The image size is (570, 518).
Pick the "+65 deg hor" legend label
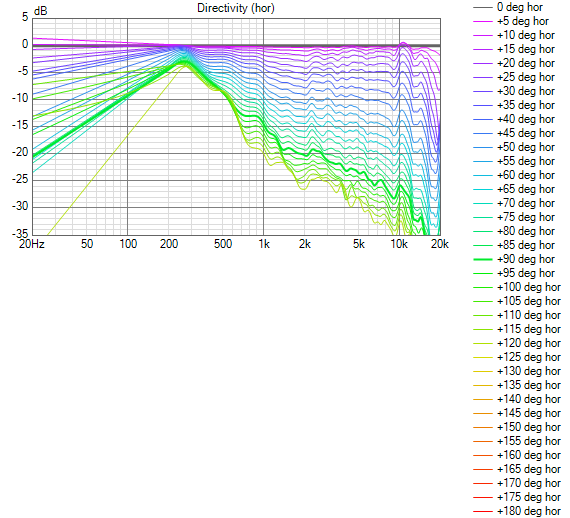tap(526, 189)
